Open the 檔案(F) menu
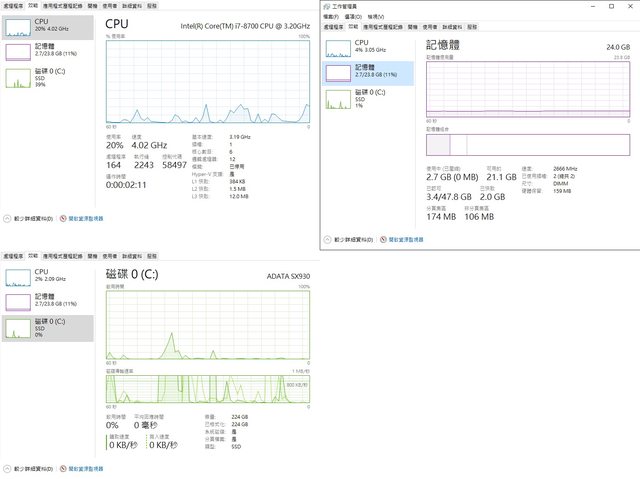640x479 pixels. pyautogui.click(x=333, y=17)
